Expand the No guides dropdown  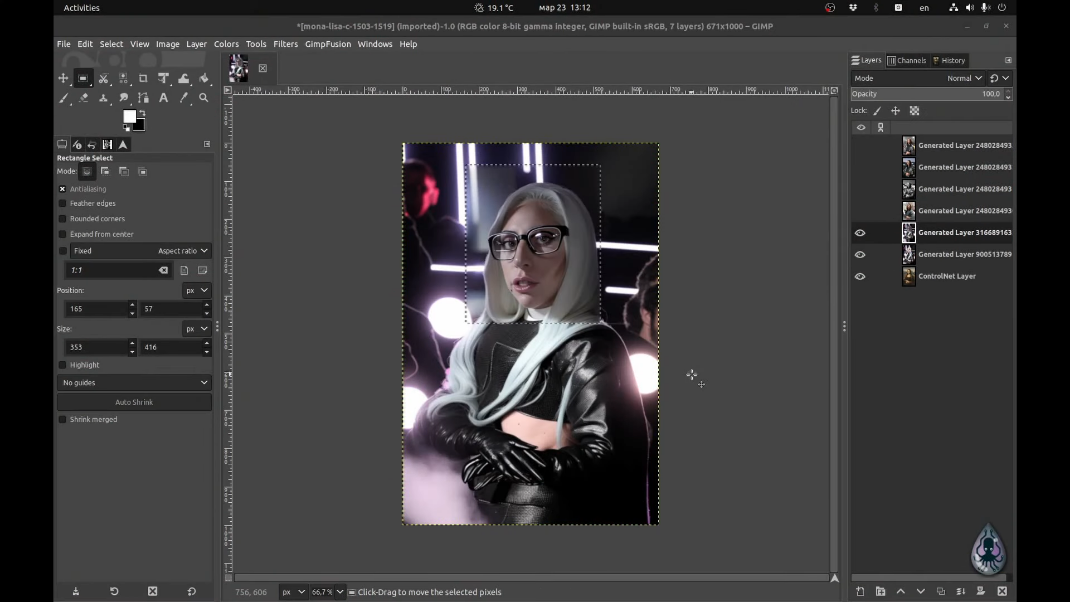pyautogui.click(x=134, y=383)
